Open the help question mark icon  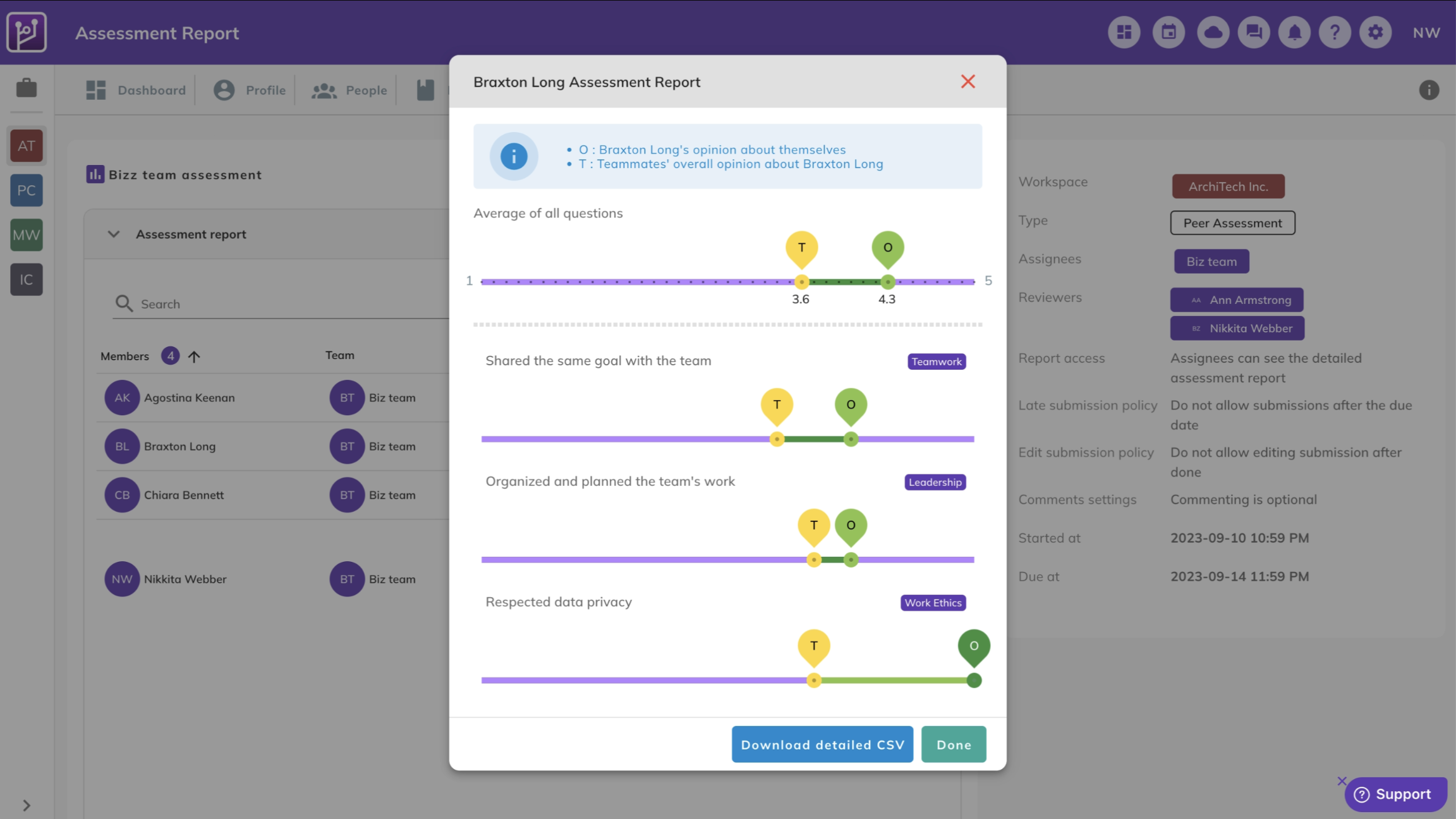(x=1335, y=32)
